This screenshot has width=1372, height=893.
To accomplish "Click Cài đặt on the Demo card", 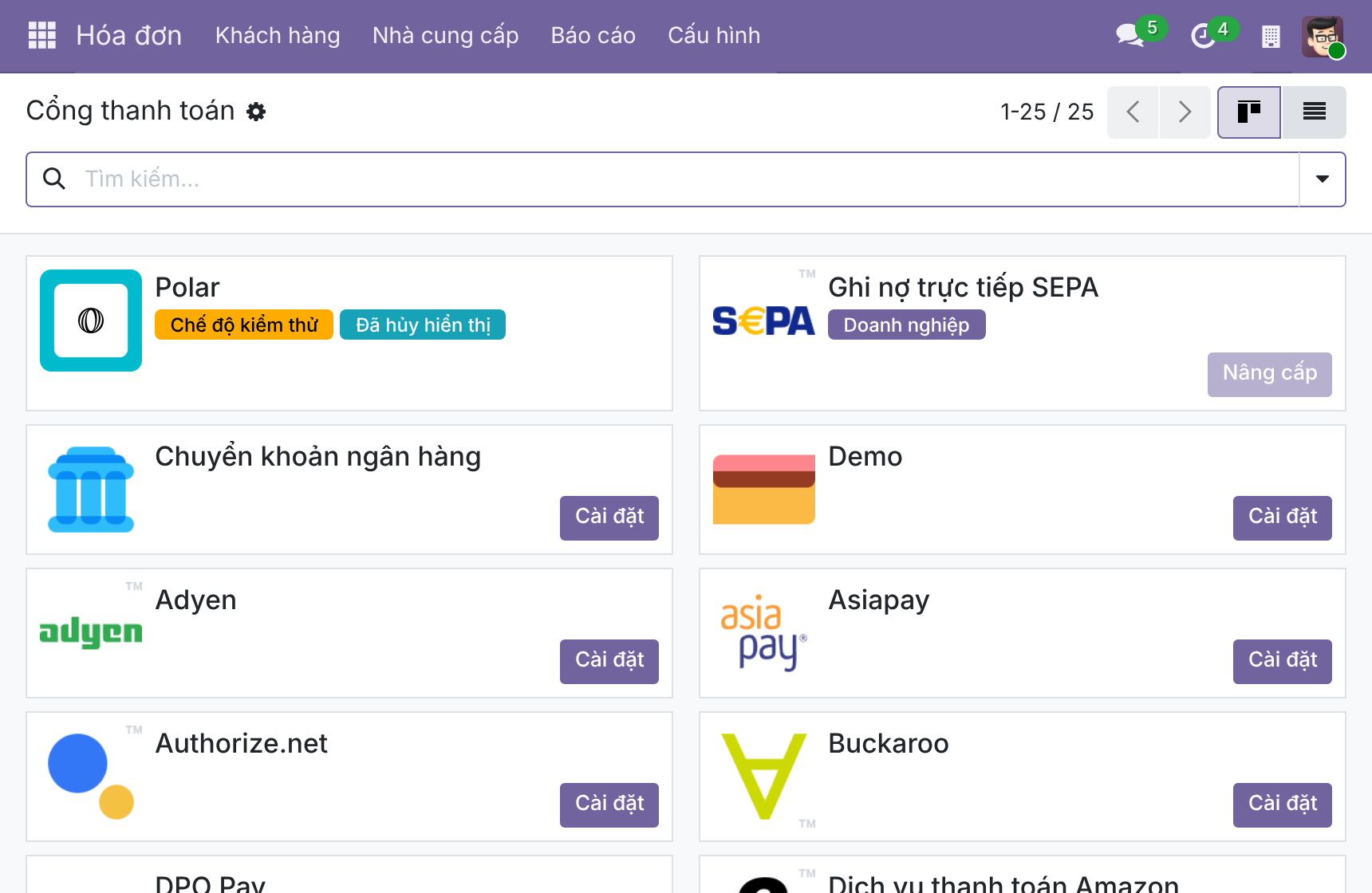I will [x=1283, y=518].
